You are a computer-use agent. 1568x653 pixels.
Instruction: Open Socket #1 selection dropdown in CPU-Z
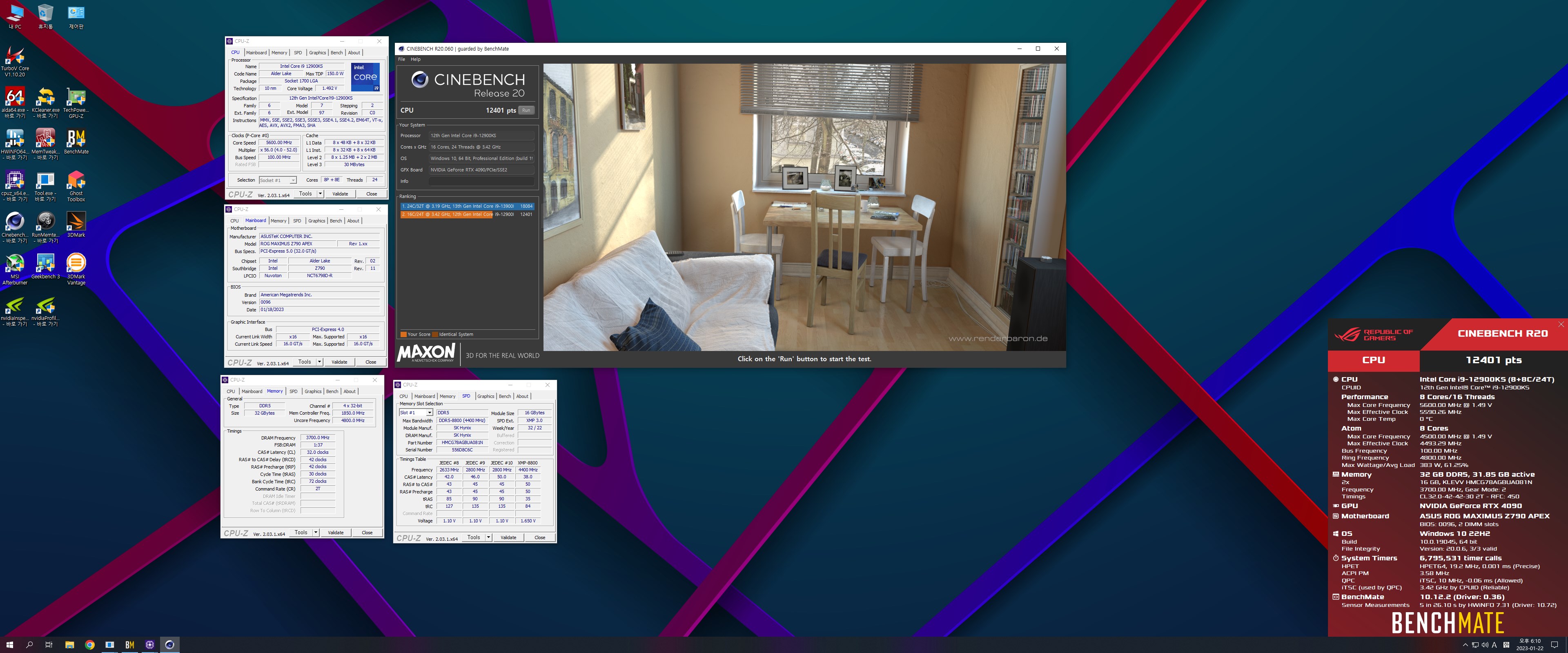[x=278, y=180]
